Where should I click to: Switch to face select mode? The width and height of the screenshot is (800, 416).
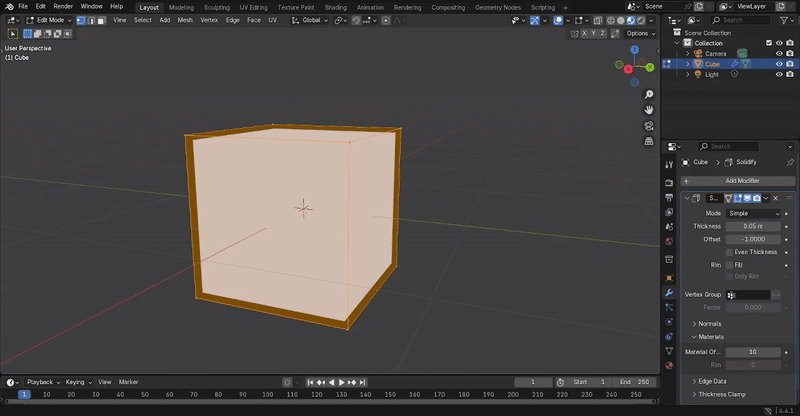point(102,20)
